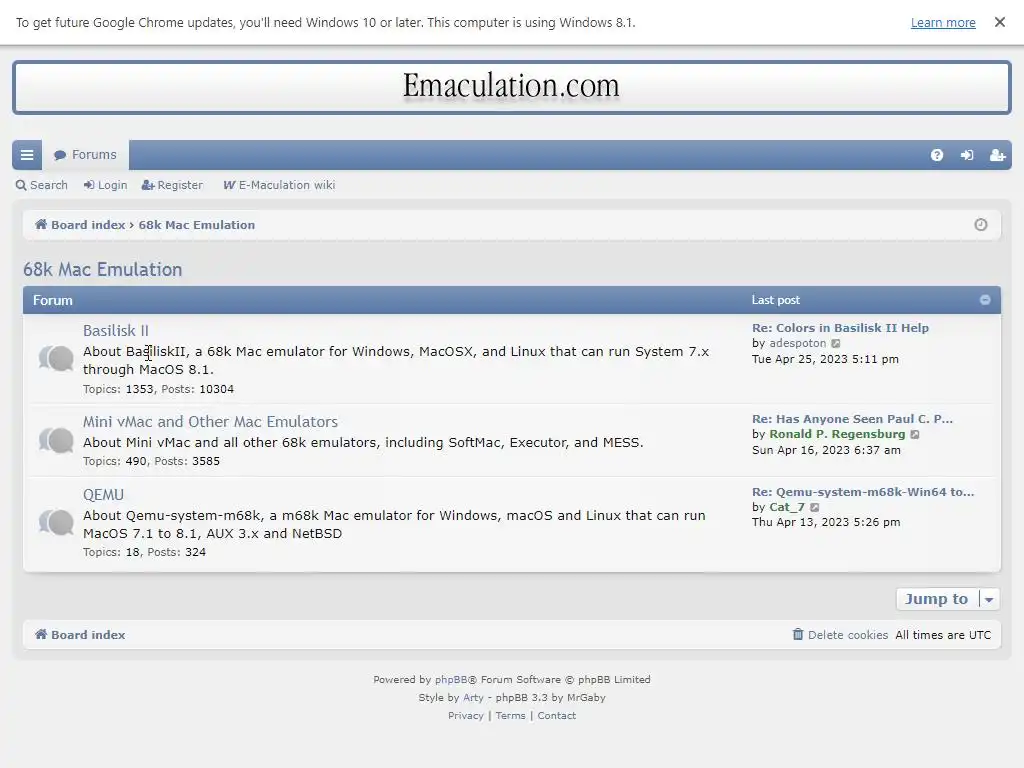This screenshot has height=768, width=1024.
Task: Open the Search link
Action: (42, 185)
